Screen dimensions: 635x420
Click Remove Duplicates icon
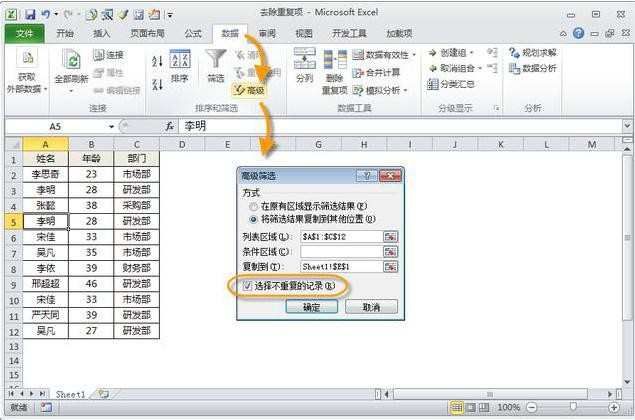click(x=335, y=60)
